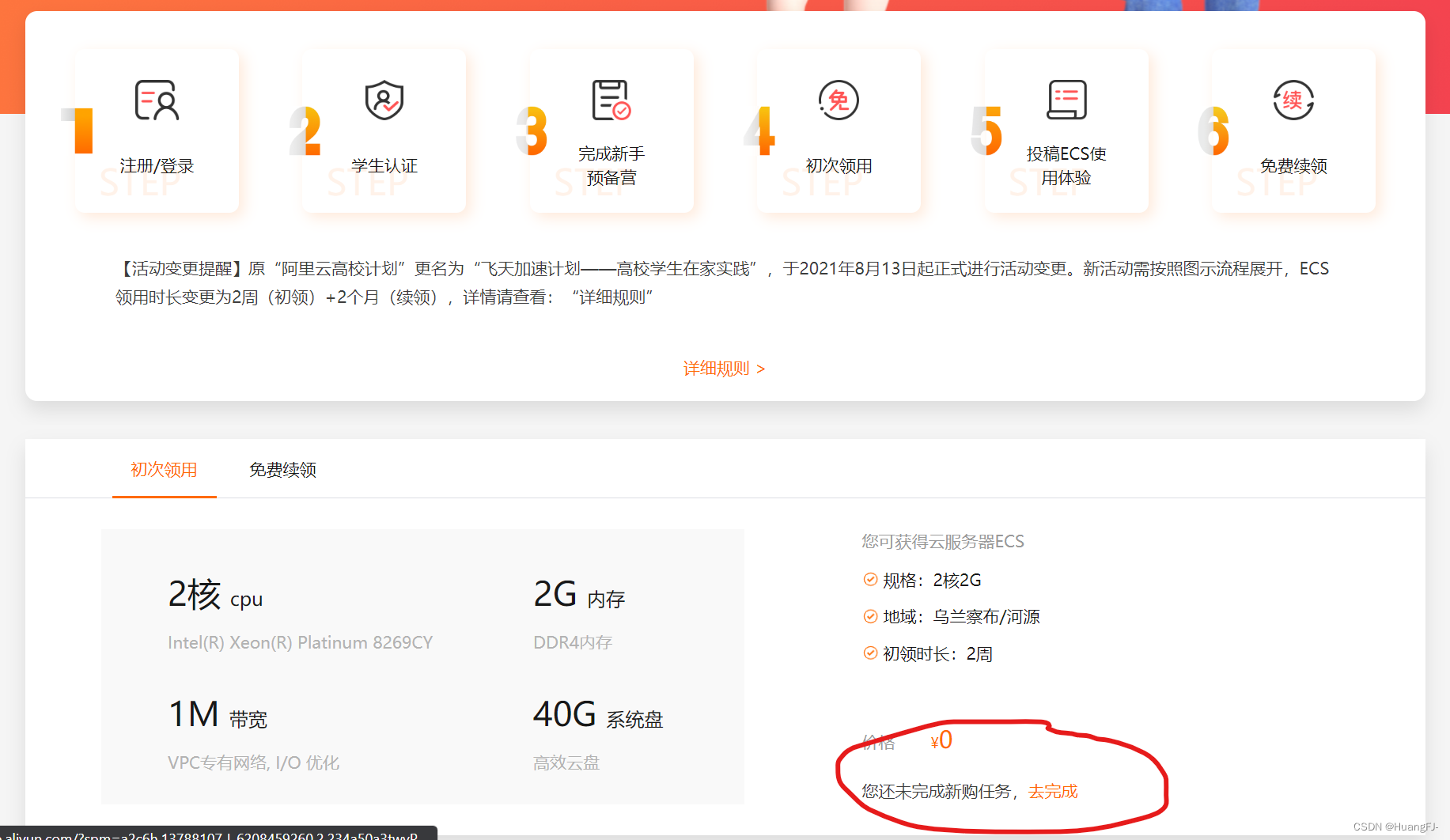Click the 学生认证 shield icon
Image resolution: width=1450 pixels, height=840 pixels.
point(384,100)
